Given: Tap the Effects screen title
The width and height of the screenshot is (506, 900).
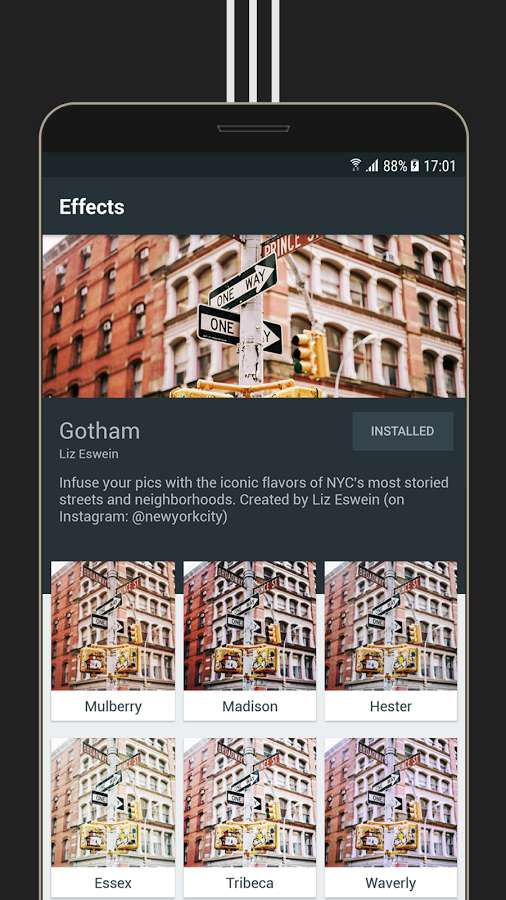Looking at the screenshot, I should click(x=92, y=207).
